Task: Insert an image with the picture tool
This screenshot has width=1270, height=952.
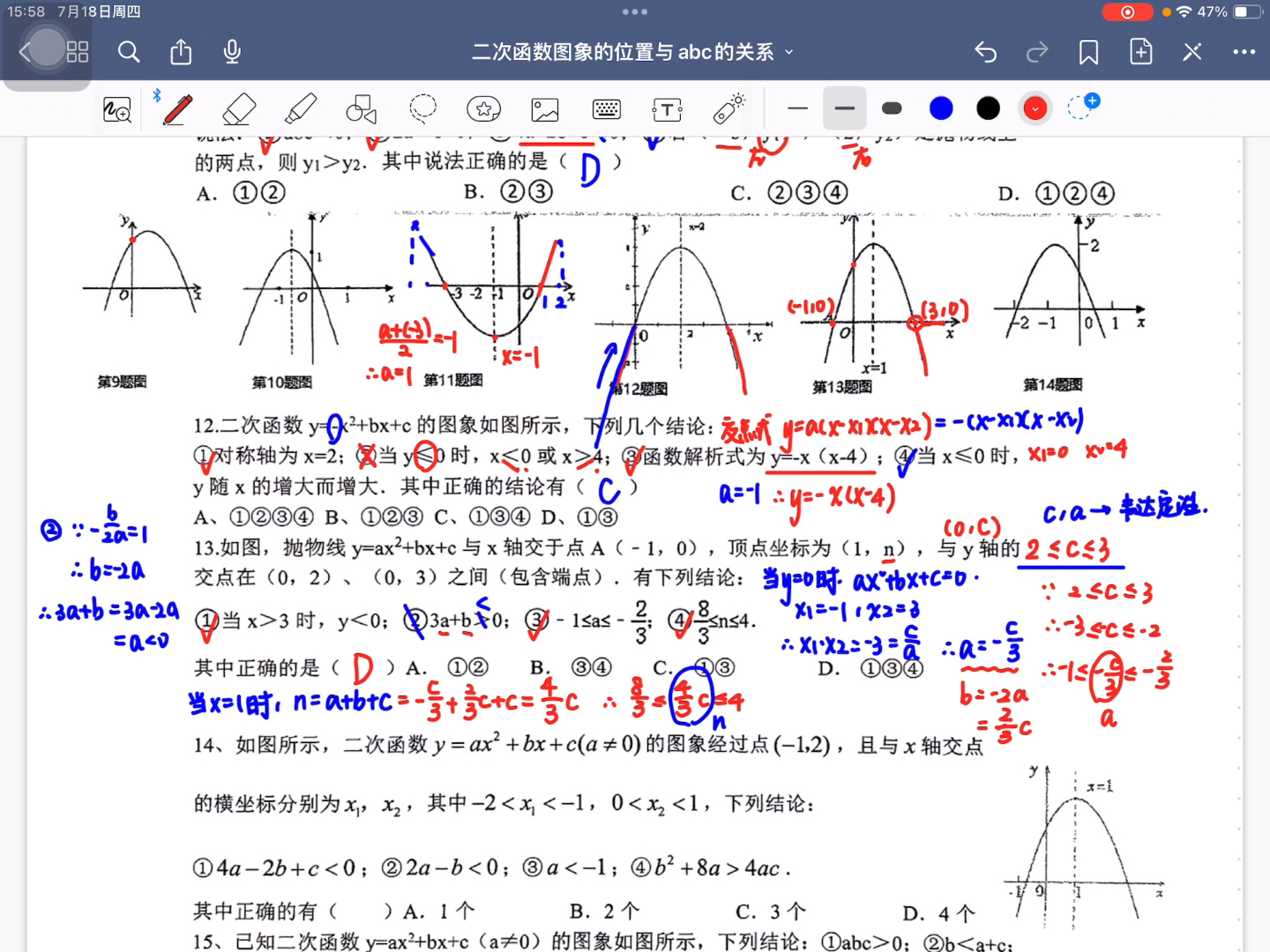Action: point(545,109)
